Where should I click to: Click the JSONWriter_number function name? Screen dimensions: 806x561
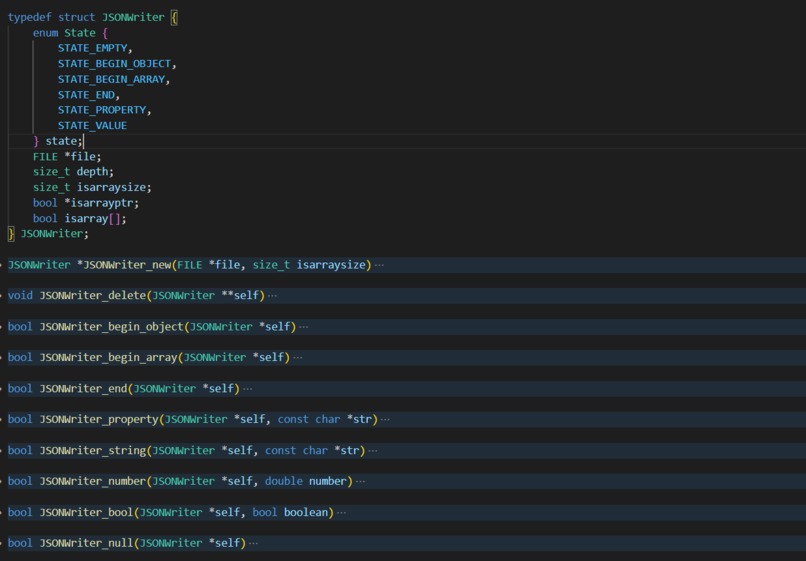coord(93,481)
